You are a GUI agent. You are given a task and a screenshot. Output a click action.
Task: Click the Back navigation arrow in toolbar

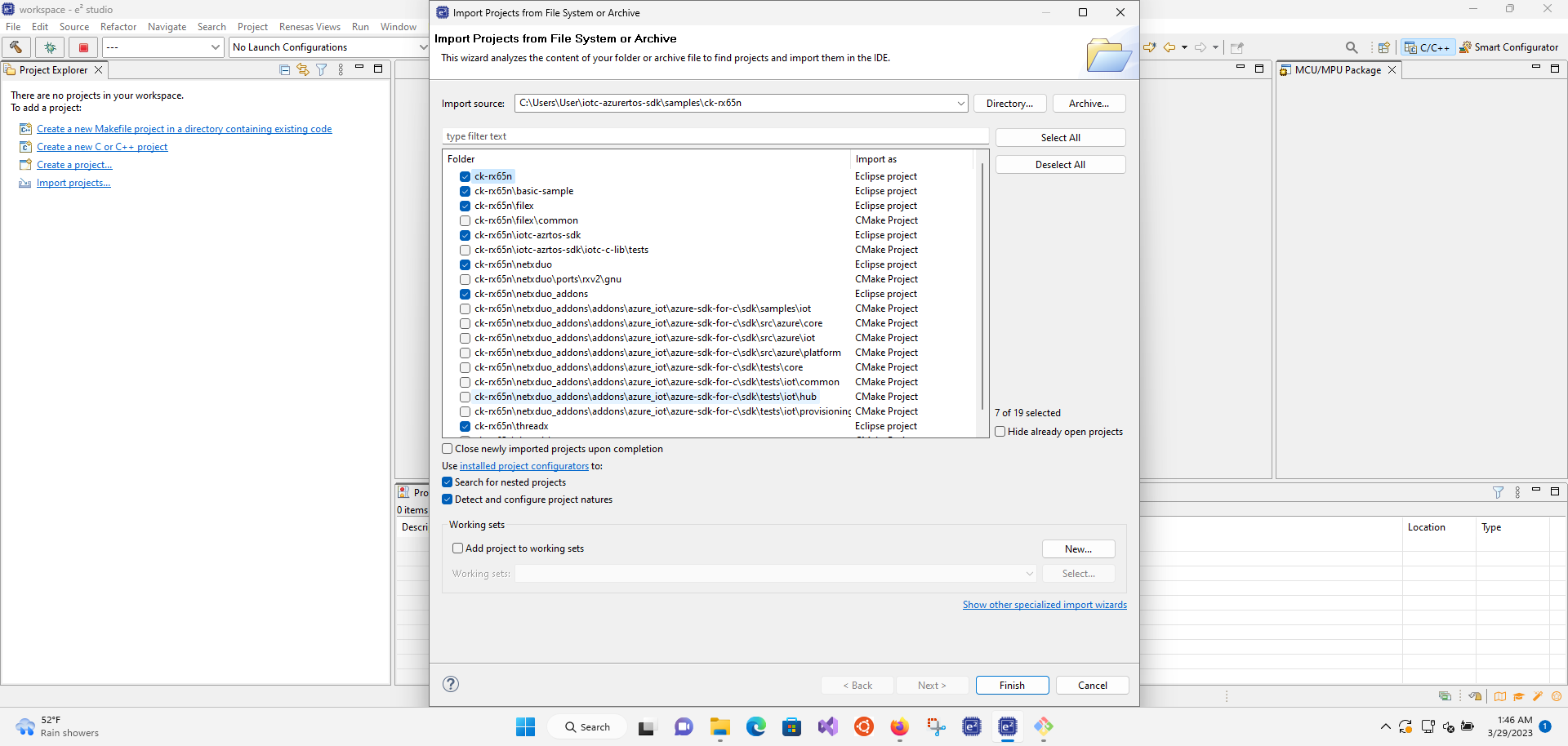(1169, 47)
